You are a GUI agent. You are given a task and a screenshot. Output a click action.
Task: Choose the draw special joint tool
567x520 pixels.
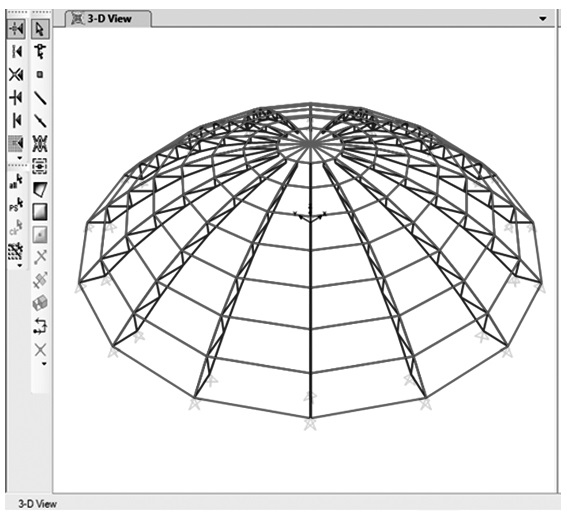pyautogui.click(x=40, y=74)
